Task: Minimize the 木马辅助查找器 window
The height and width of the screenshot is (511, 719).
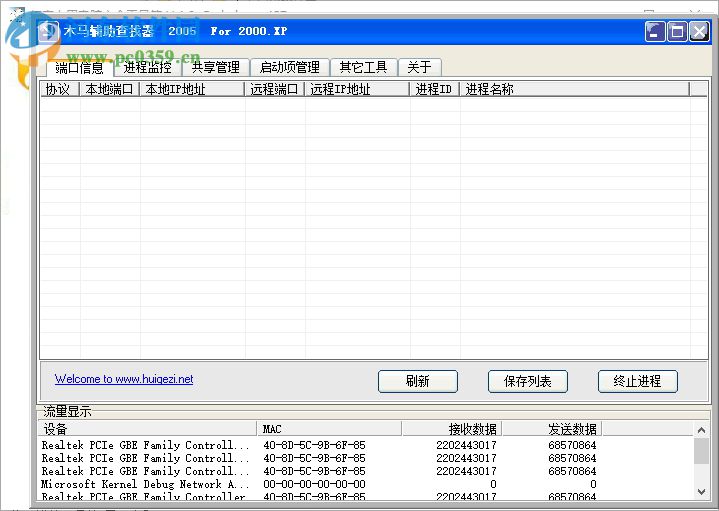Action: [654, 32]
